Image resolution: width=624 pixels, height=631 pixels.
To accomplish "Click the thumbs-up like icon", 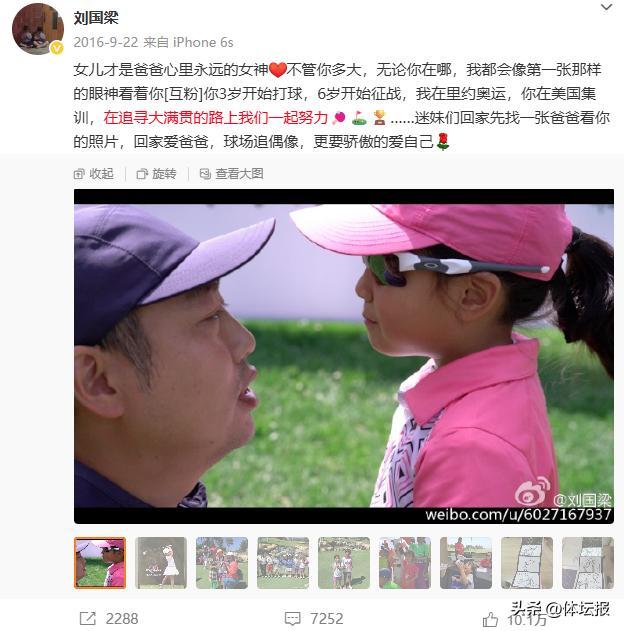I will [490, 619].
